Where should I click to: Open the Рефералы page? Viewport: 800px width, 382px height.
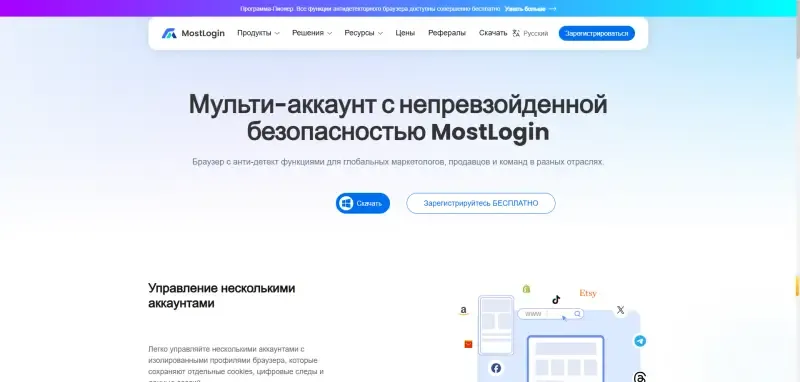point(447,33)
